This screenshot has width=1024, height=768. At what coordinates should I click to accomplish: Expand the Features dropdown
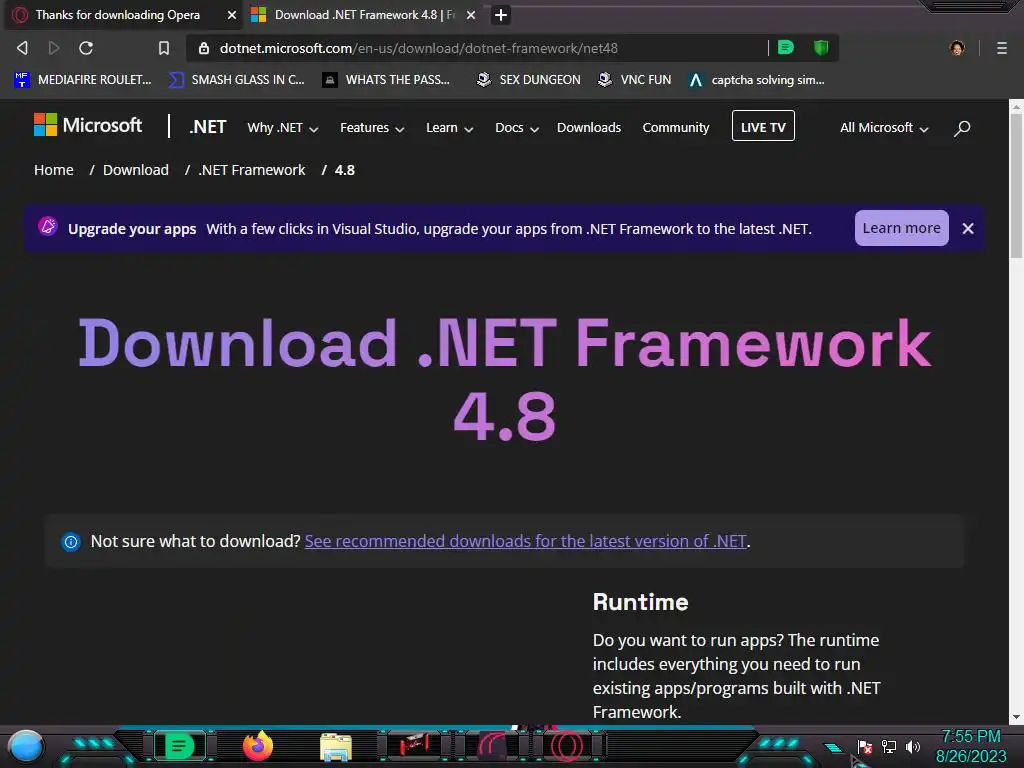pos(372,127)
